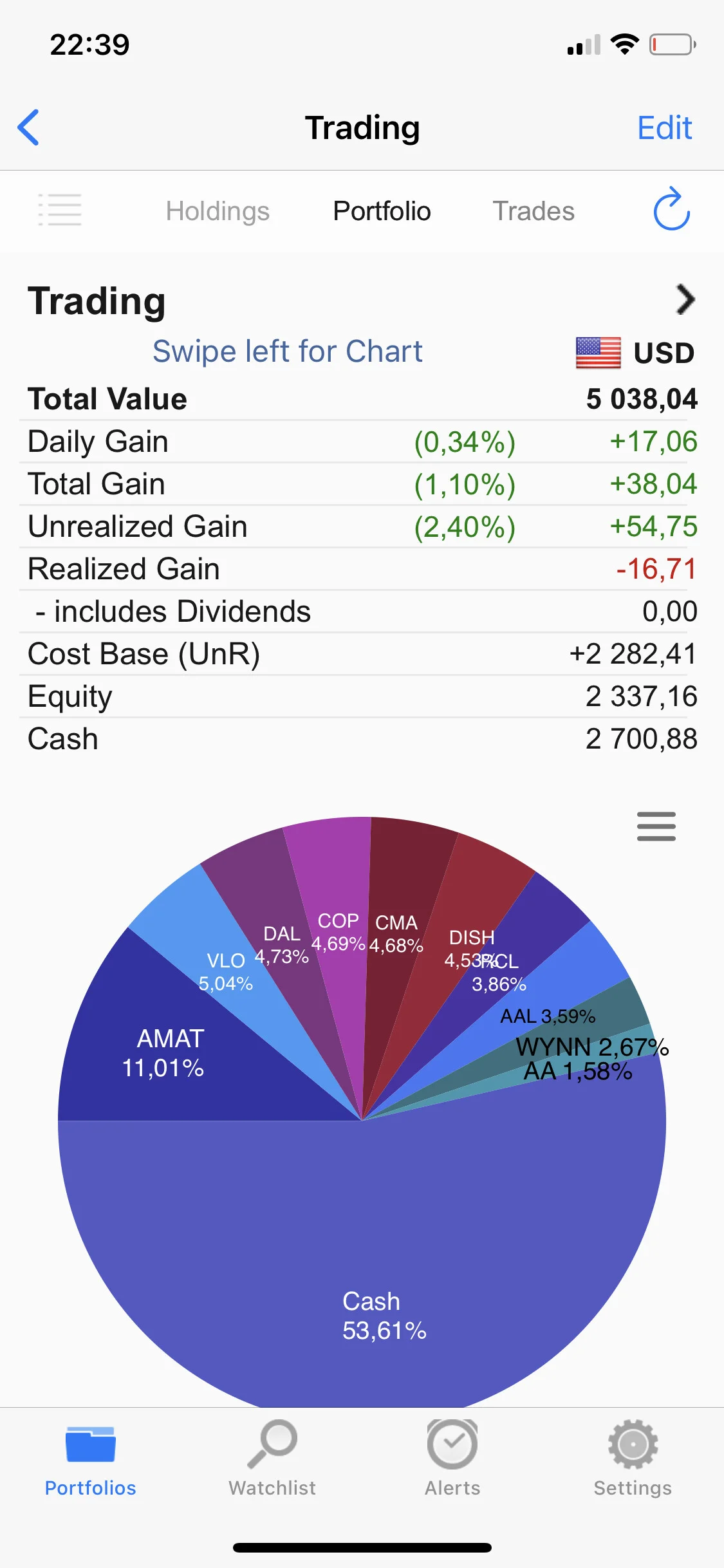Select the CMA 4,68% pie slice

click(396, 934)
